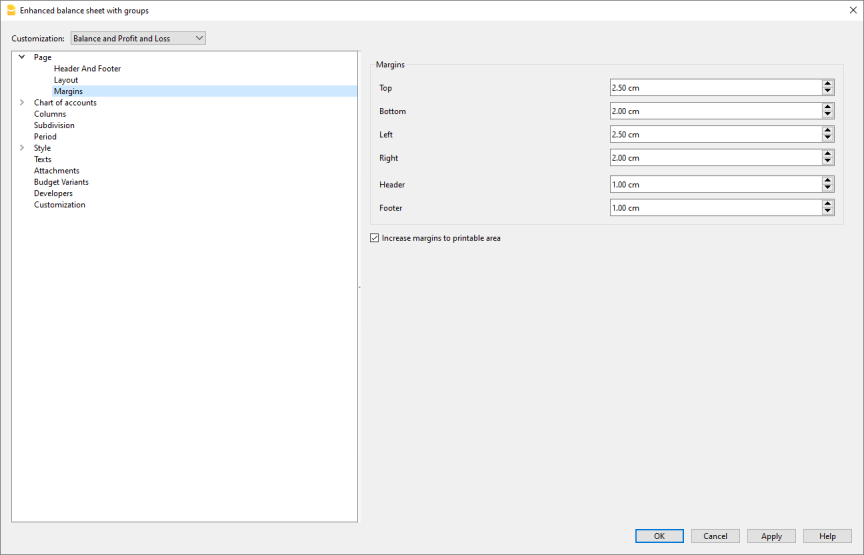The height and width of the screenshot is (555, 864).
Task: Open the Style section
Action: pos(42,148)
